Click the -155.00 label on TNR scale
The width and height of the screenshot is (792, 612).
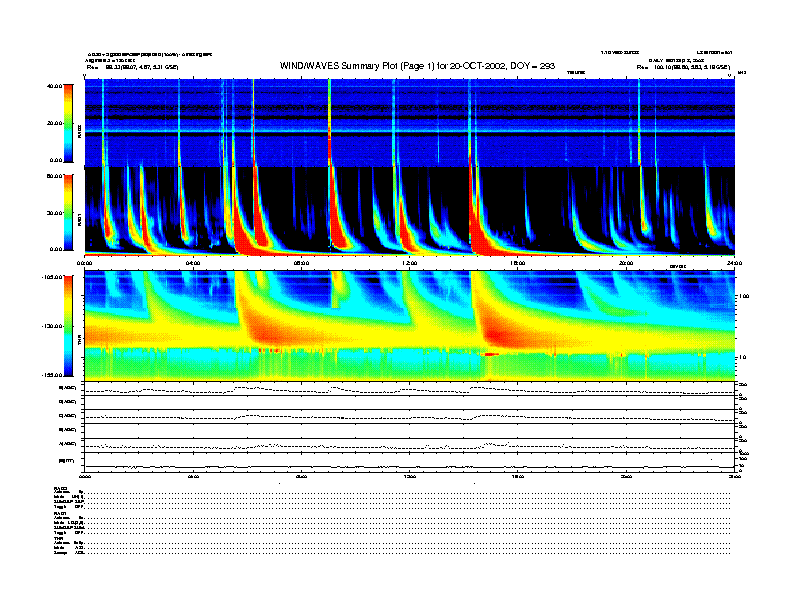pos(52,375)
